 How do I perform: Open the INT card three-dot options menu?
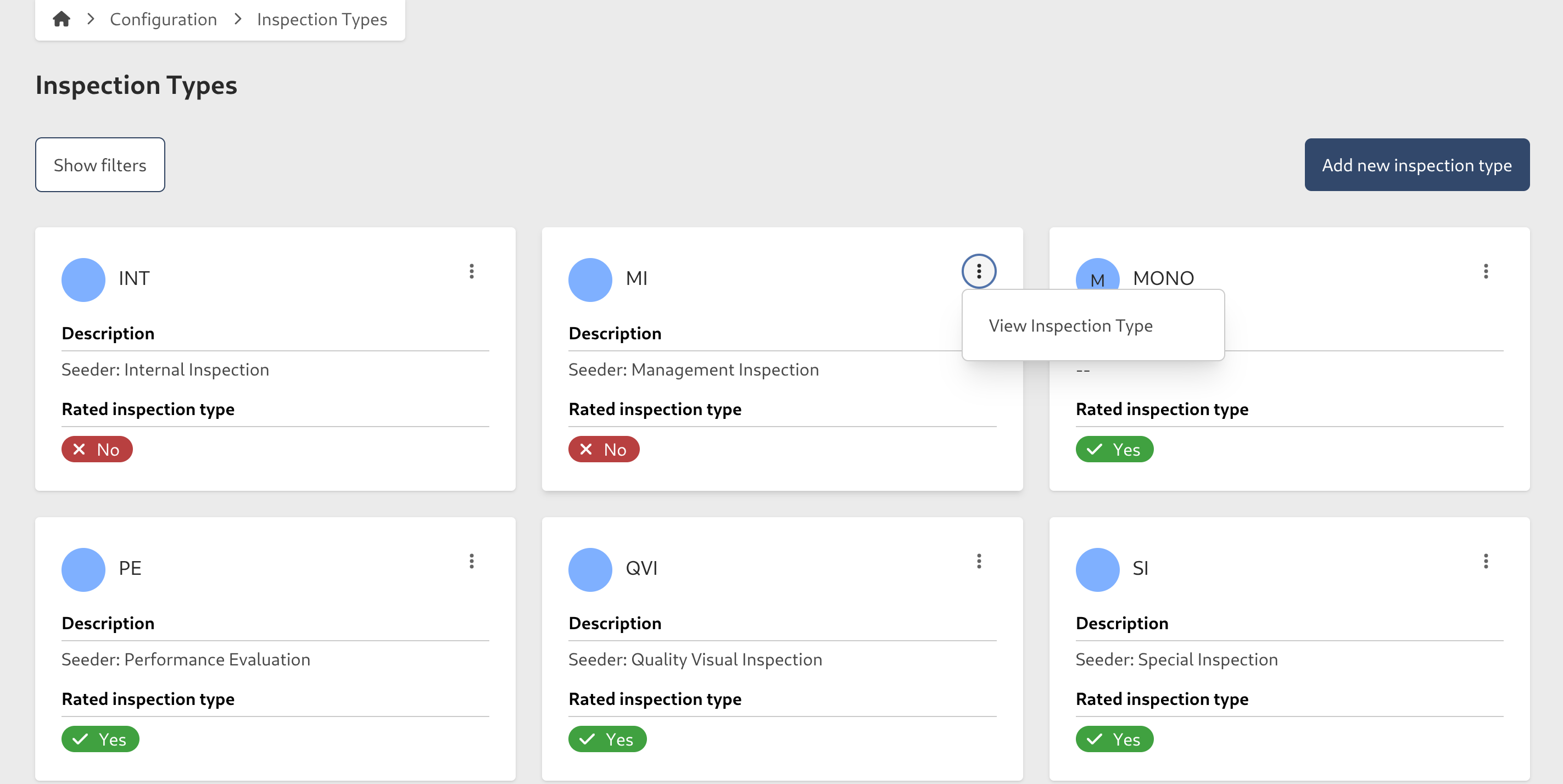pyautogui.click(x=471, y=272)
